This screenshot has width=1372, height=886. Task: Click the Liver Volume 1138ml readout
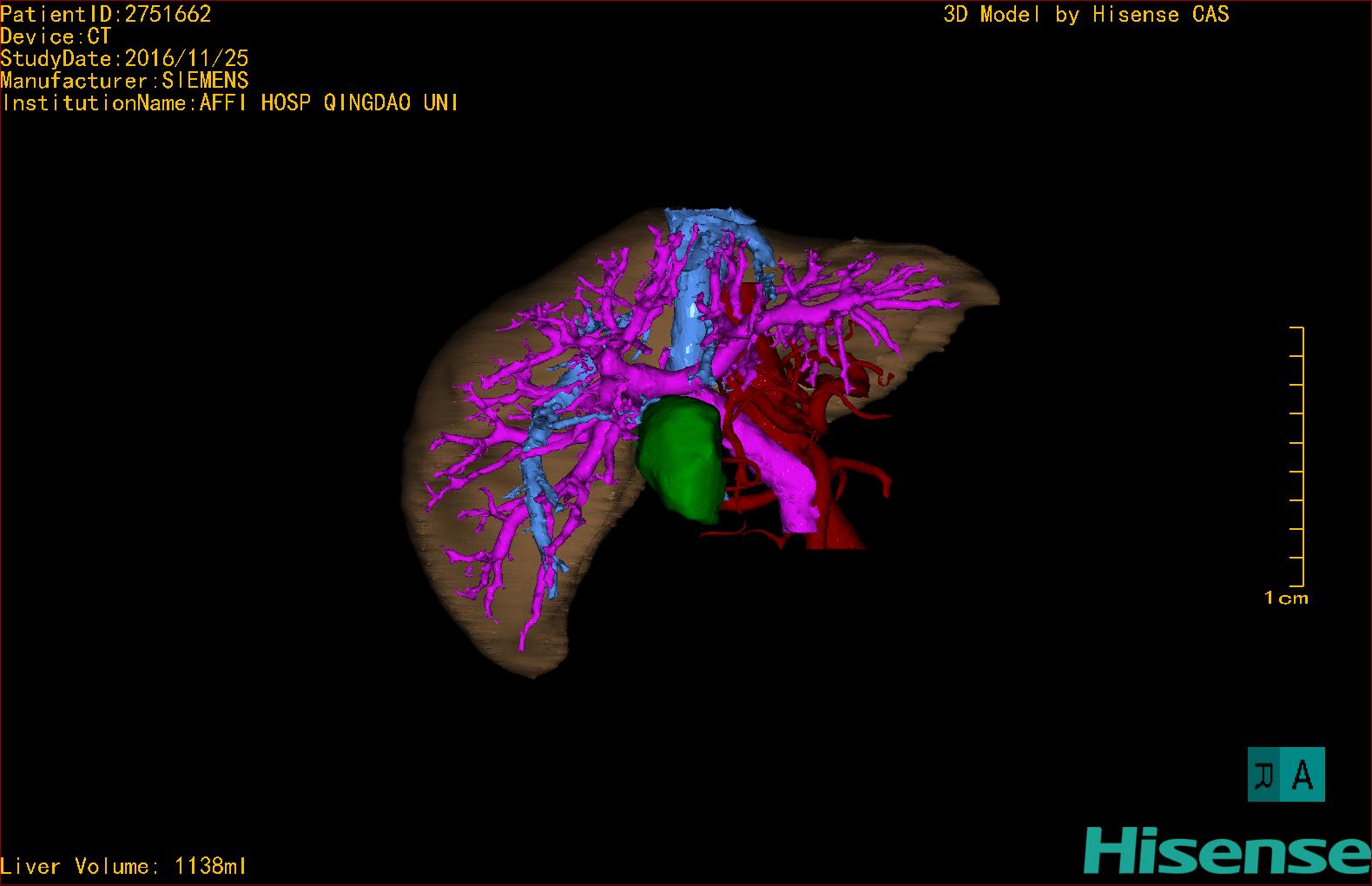coord(123,866)
